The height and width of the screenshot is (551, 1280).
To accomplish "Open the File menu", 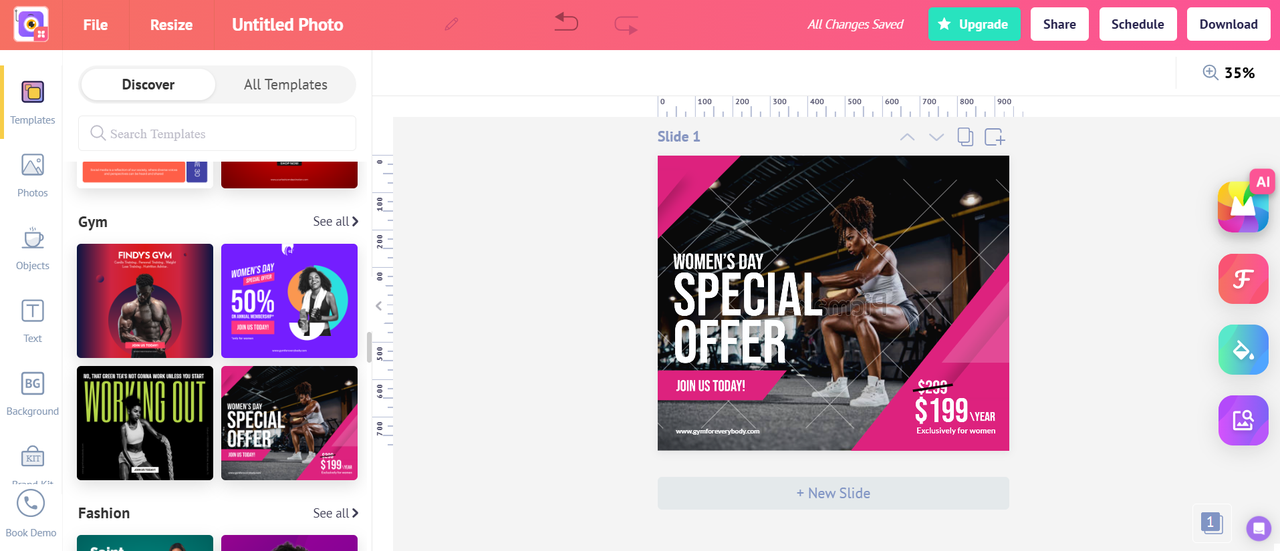I will pos(95,24).
